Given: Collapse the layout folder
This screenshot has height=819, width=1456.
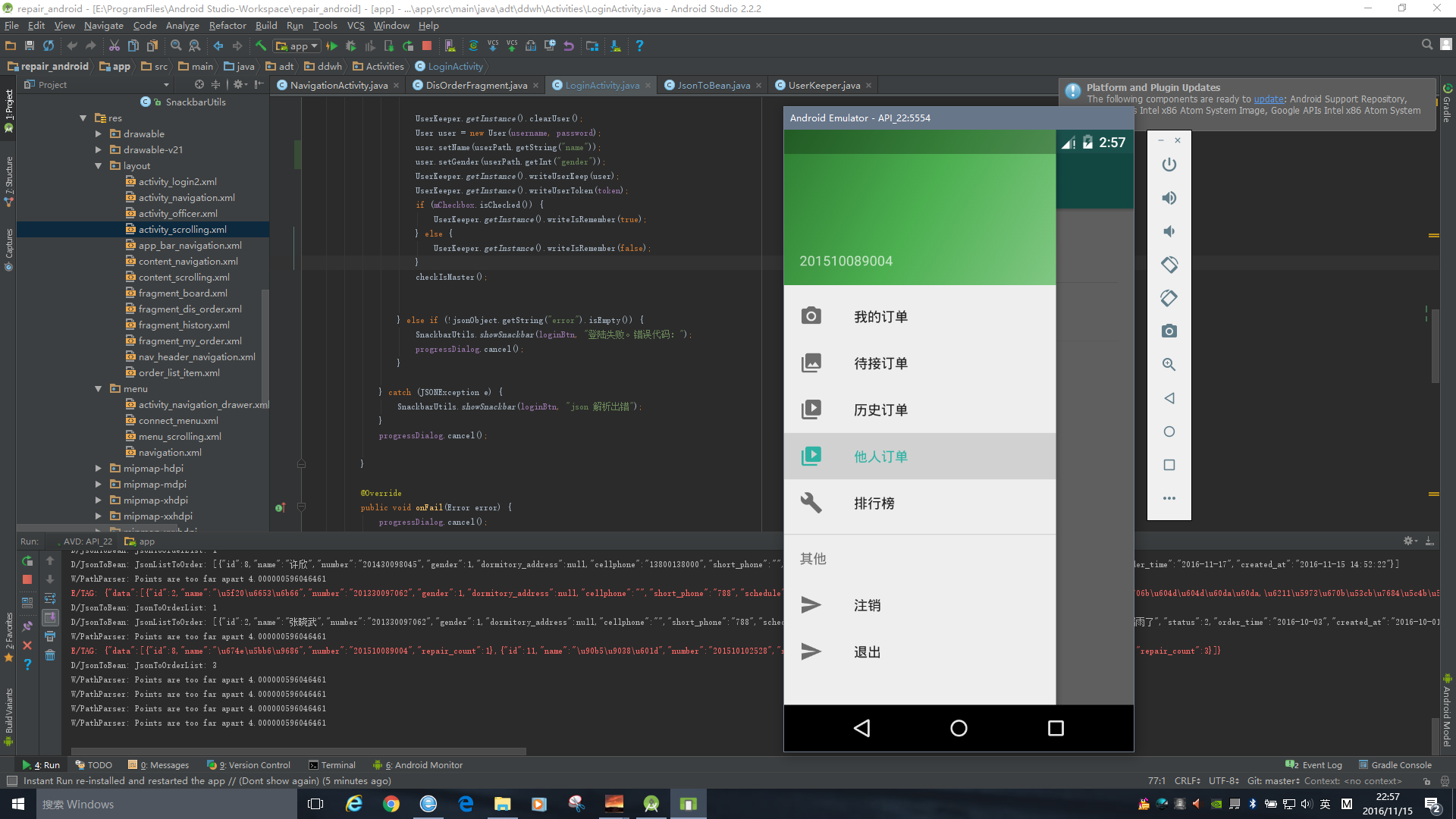Looking at the screenshot, I should point(99,166).
